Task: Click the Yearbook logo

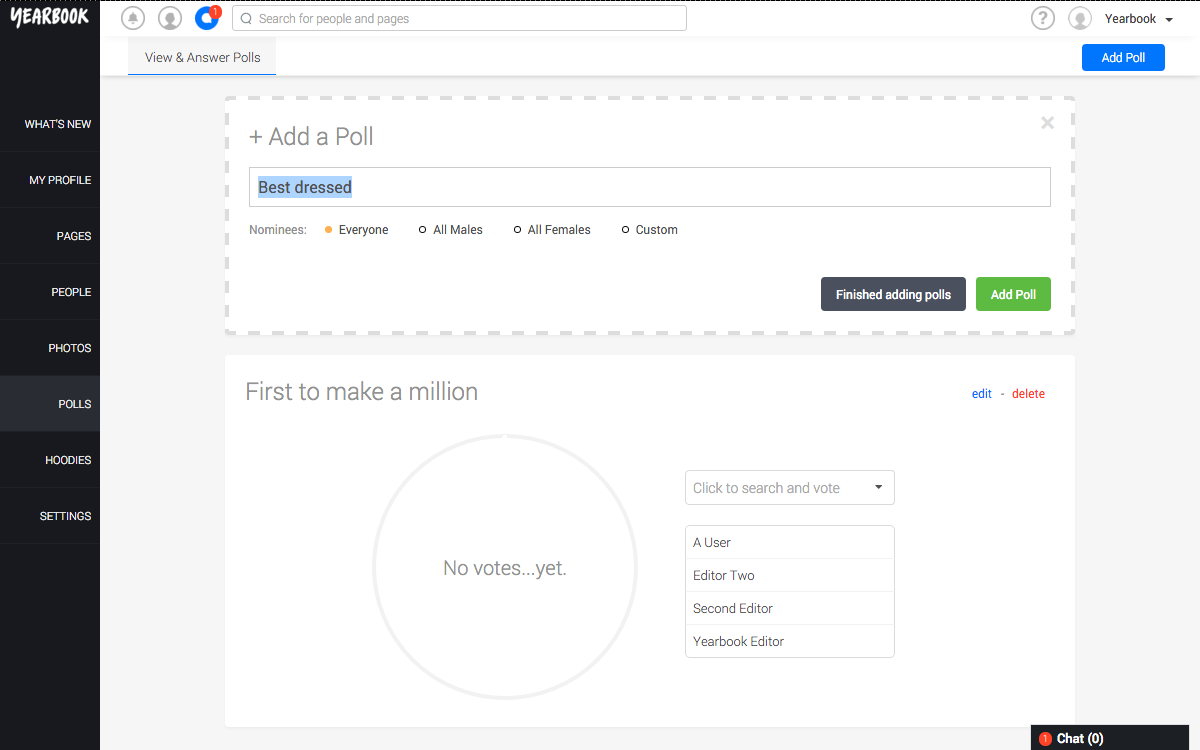Action: tap(50, 17)
